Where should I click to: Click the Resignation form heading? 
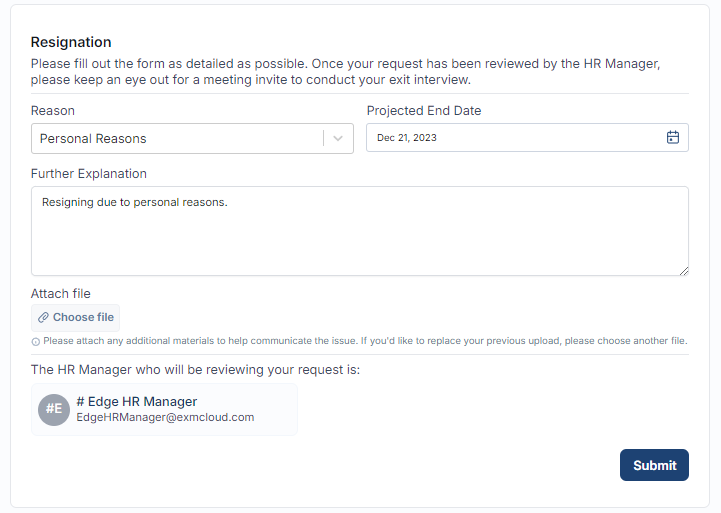(71, 42)
